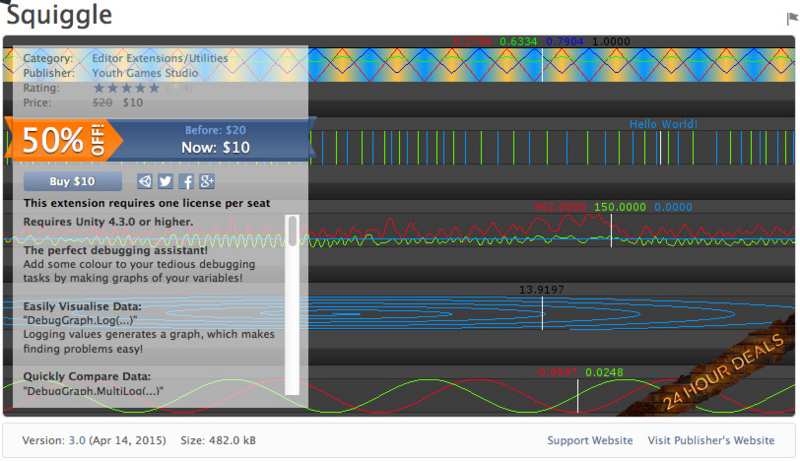Viewport: 800px width, 461px height.
Task: Click 'Easily Visualise Data:' heading
Action: 82,306
